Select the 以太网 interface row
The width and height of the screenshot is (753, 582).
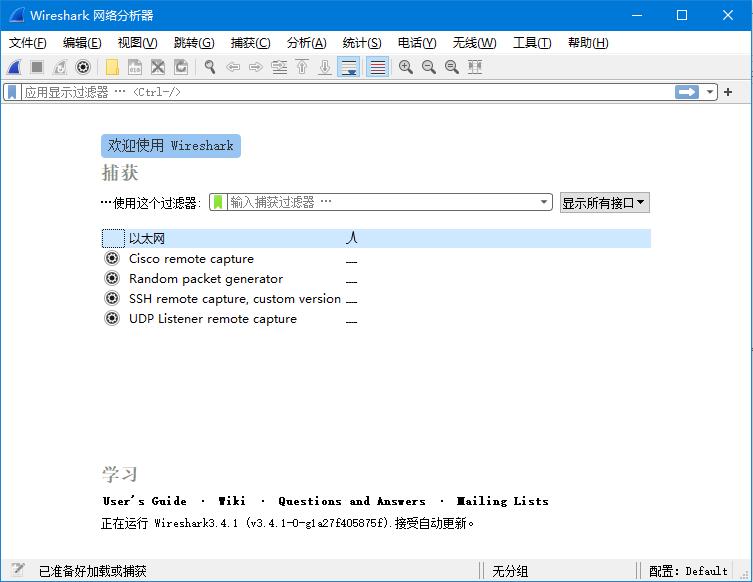376,238
